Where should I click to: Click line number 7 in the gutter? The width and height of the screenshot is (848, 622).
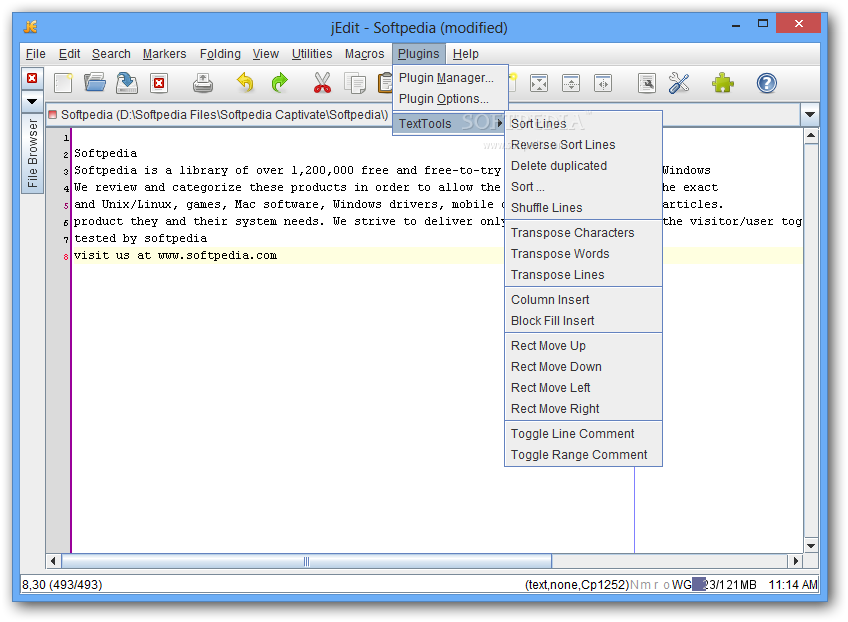65,239
